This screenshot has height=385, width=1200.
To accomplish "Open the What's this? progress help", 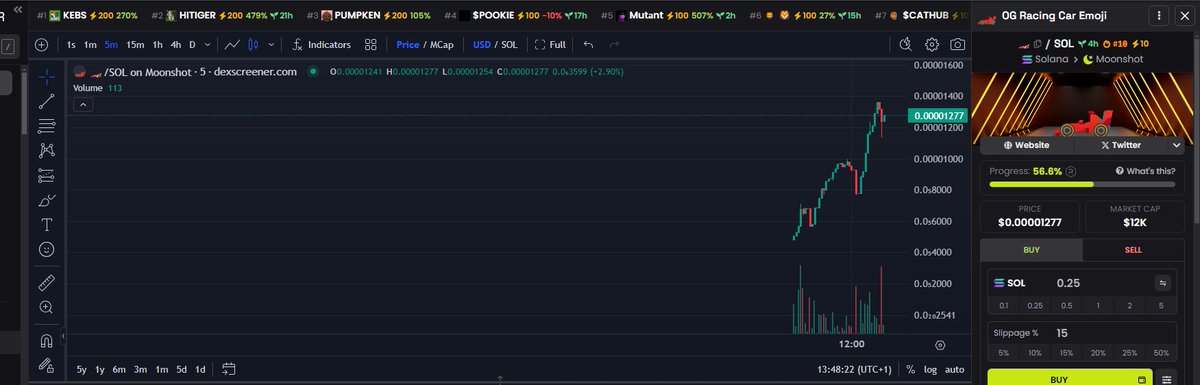I will (x=1146, y=171).
